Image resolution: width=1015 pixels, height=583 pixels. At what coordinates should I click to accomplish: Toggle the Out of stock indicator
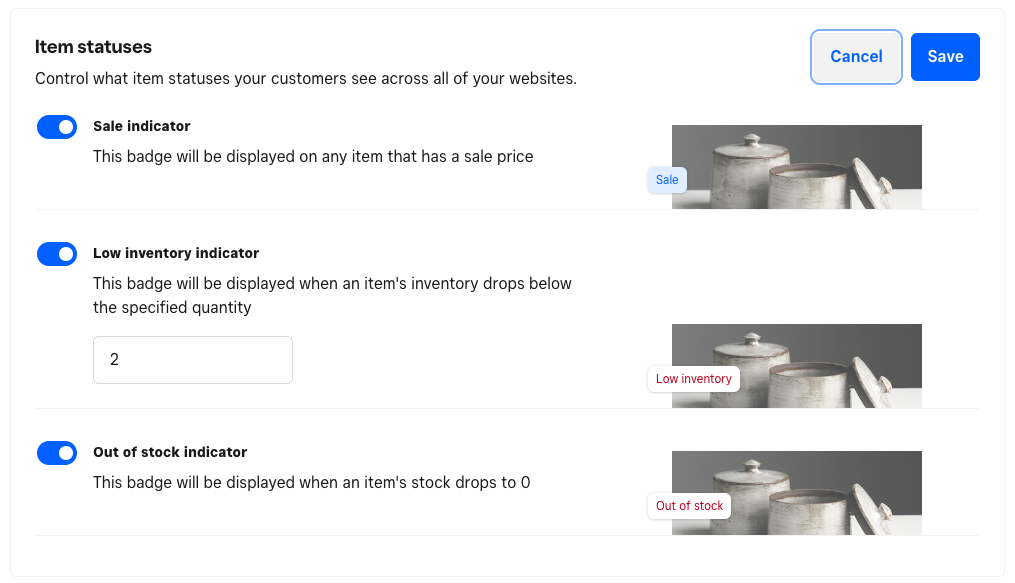click(57, 453)
